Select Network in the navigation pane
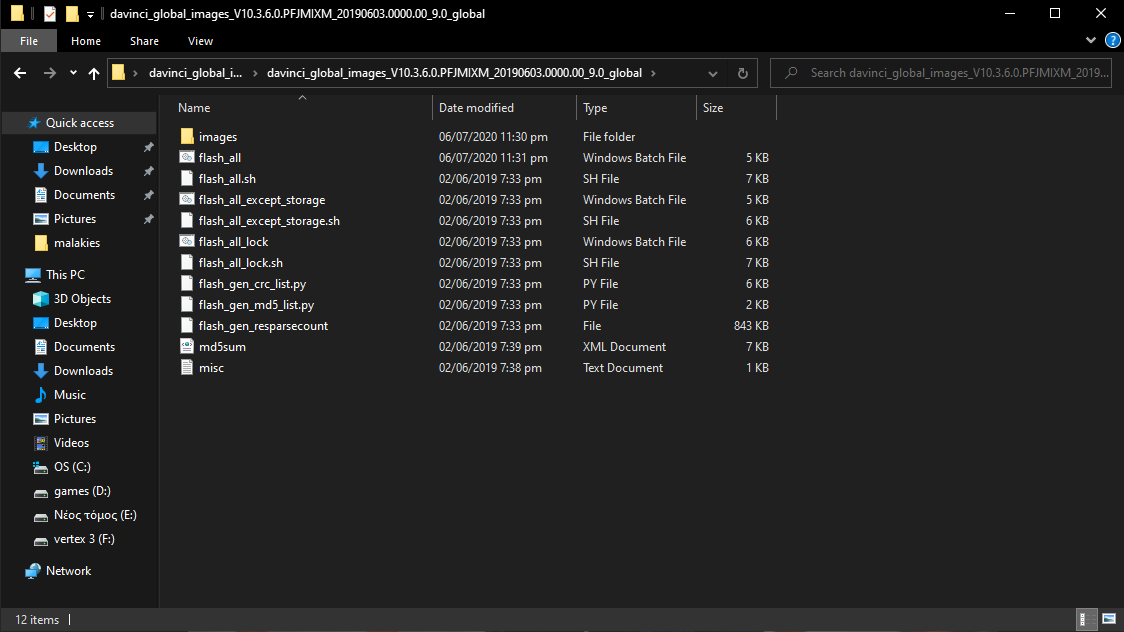The height and width of the screenshot is (632, 1124). tap(68, 571)
